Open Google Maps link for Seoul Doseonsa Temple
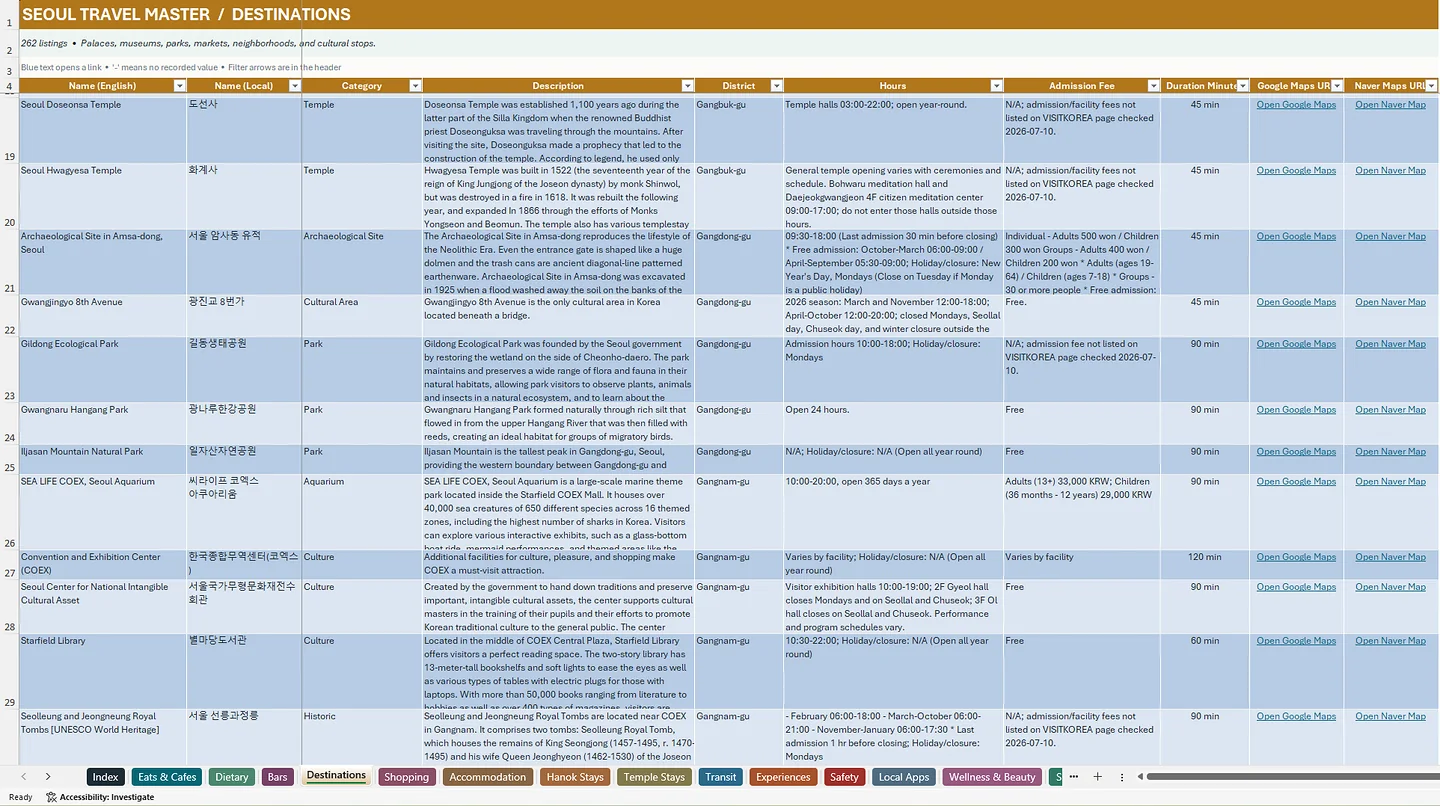This screenshot has width=1440, height=806. click(x=1296, y=105)
